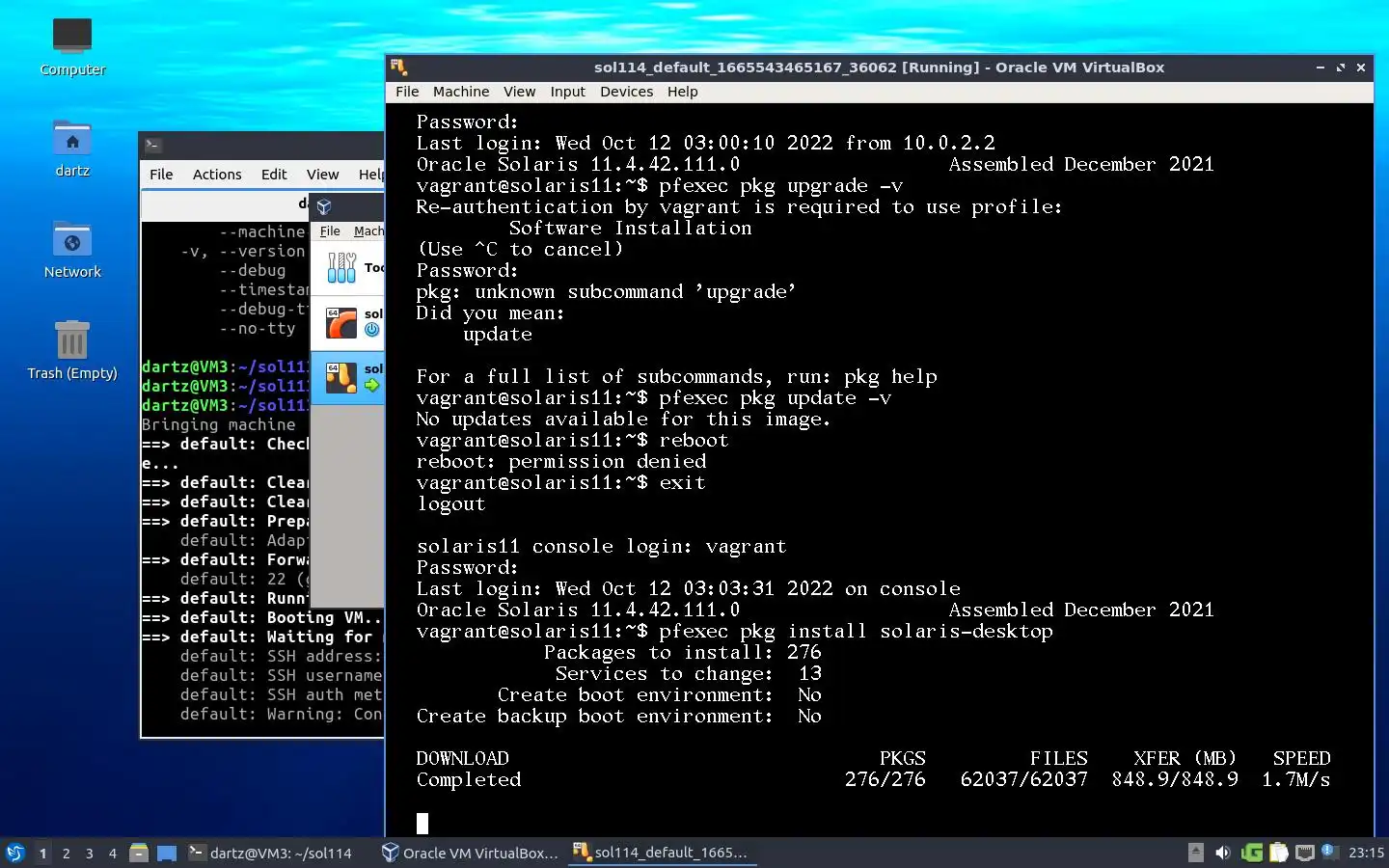Click the '276/276' PKGS count
The height and width of the screenshot is (868, 1389).
pyautogui.click(x=885, y=780)
